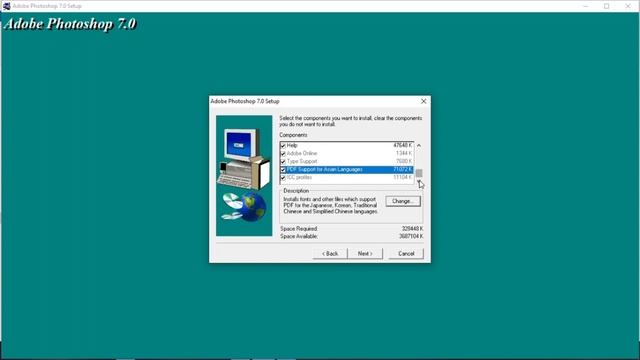The width and height of the screenshot is (640, 360).
Task: Click the Space Available value
Action: click(x=411, y=236)
